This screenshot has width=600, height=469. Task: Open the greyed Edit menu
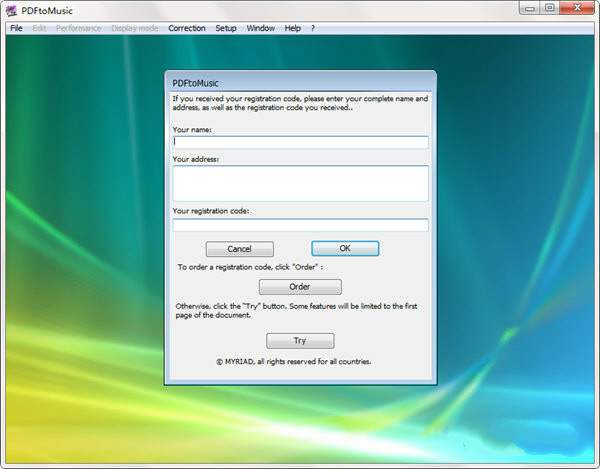point(39,28)
